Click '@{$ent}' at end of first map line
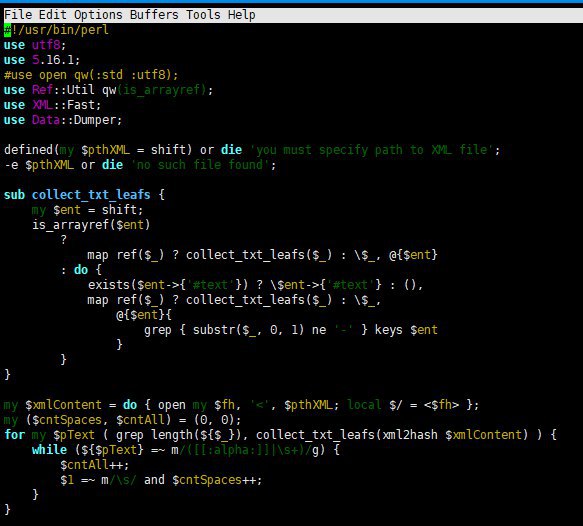This screenshot has height=526, width=583. click(413, 255)
